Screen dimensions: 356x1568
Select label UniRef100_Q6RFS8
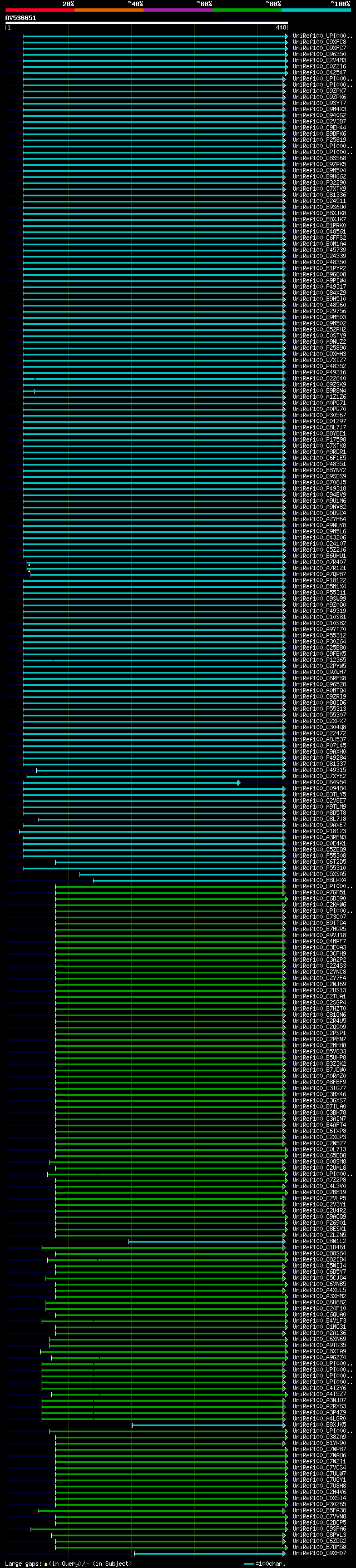319,678
